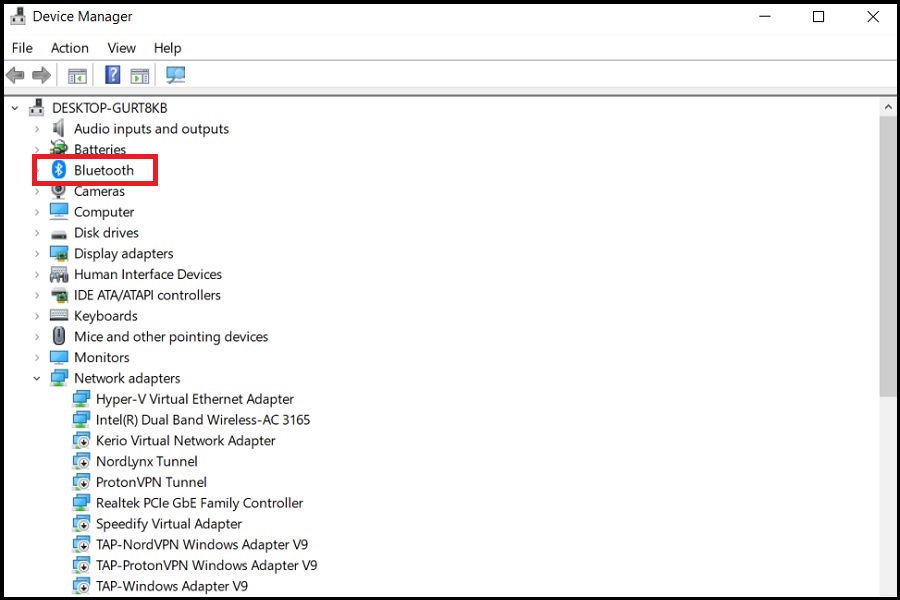Viewport: 900px width, 600px height.
Task: Select TAP-Windows Adapter V9 entry
Action: (172, 586)
